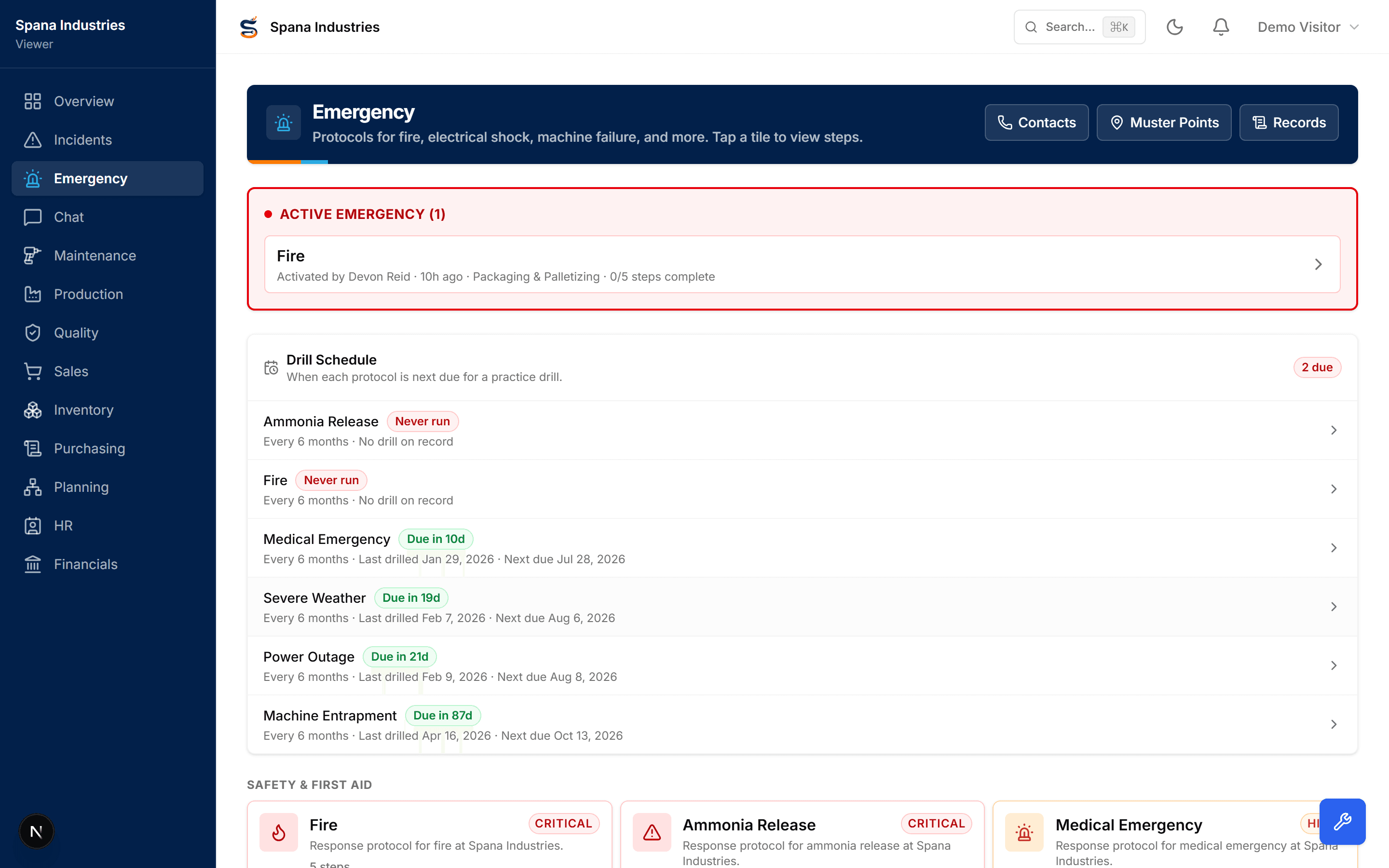Screen dimensions: 1389x868
Task: Click the Overview grid icon in sidebar
Action: tap(33, 101)
